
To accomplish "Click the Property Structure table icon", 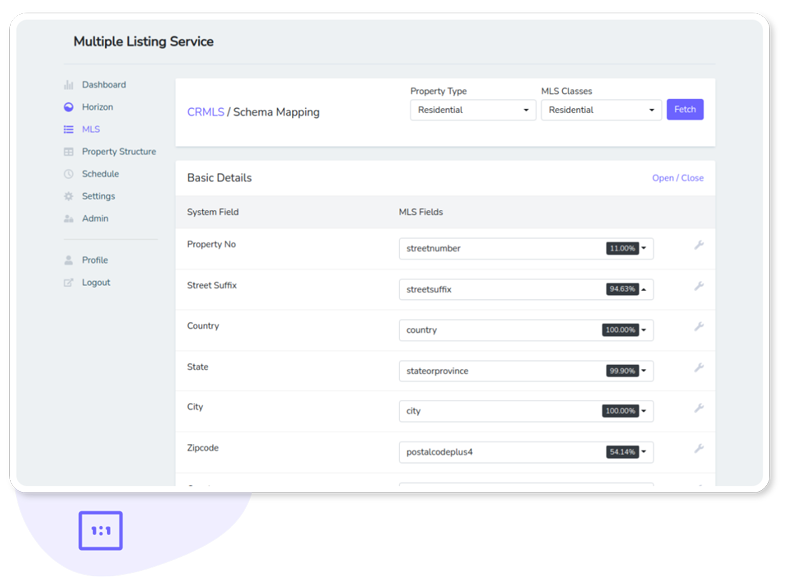I will (66, 151).
